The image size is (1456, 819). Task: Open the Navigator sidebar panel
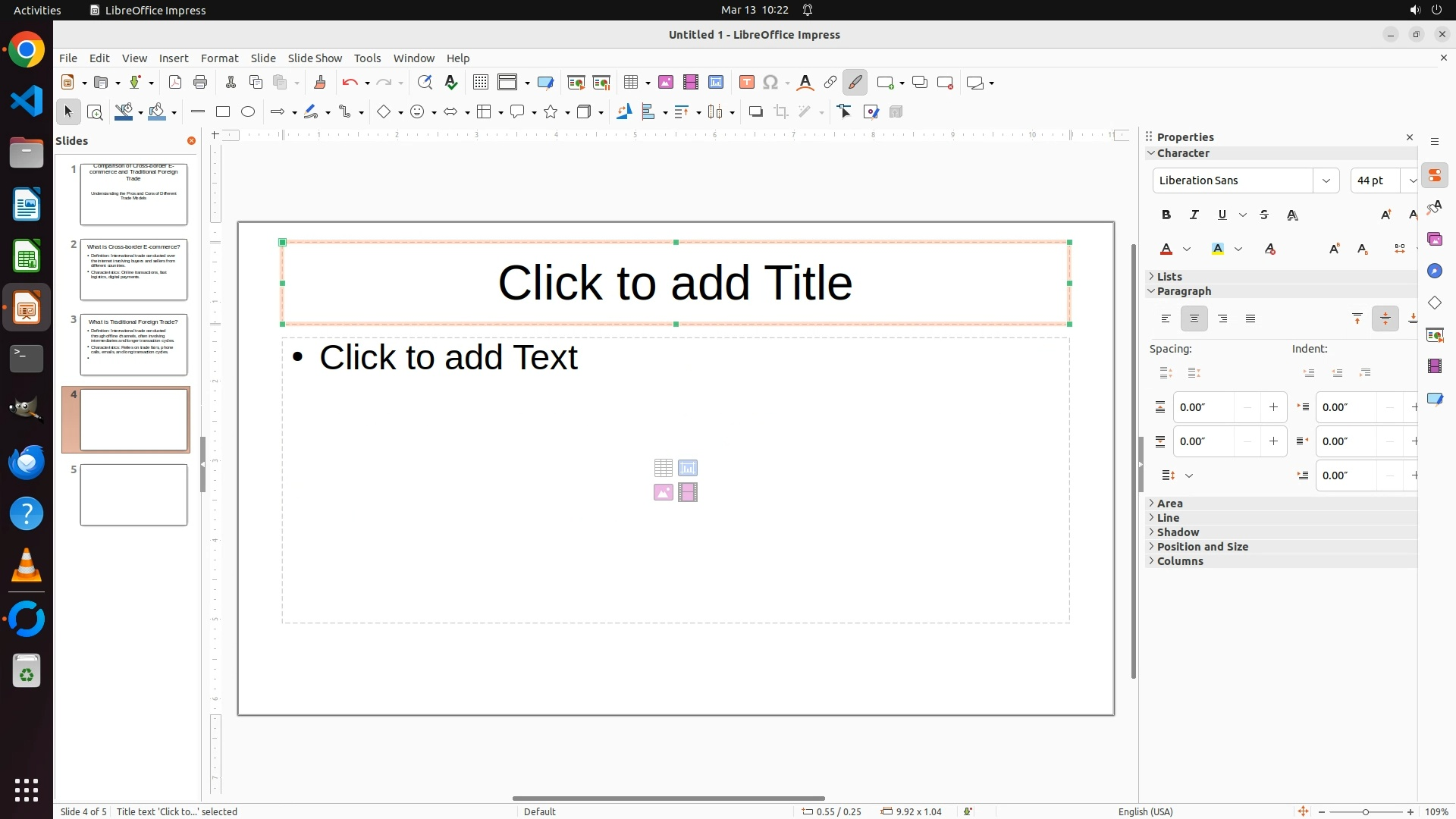(x=1435, y=271)
